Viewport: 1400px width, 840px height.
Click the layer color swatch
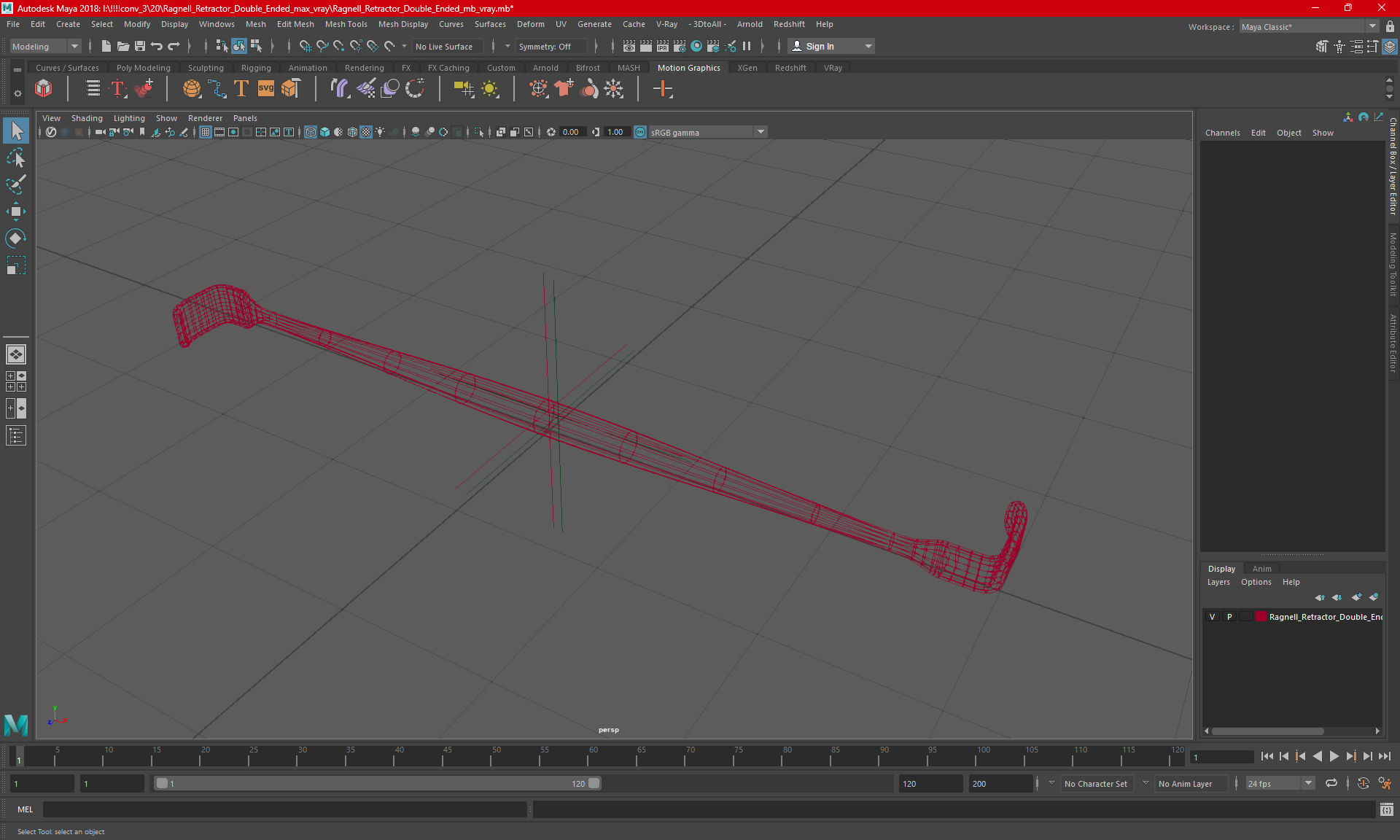[1261, 617]
